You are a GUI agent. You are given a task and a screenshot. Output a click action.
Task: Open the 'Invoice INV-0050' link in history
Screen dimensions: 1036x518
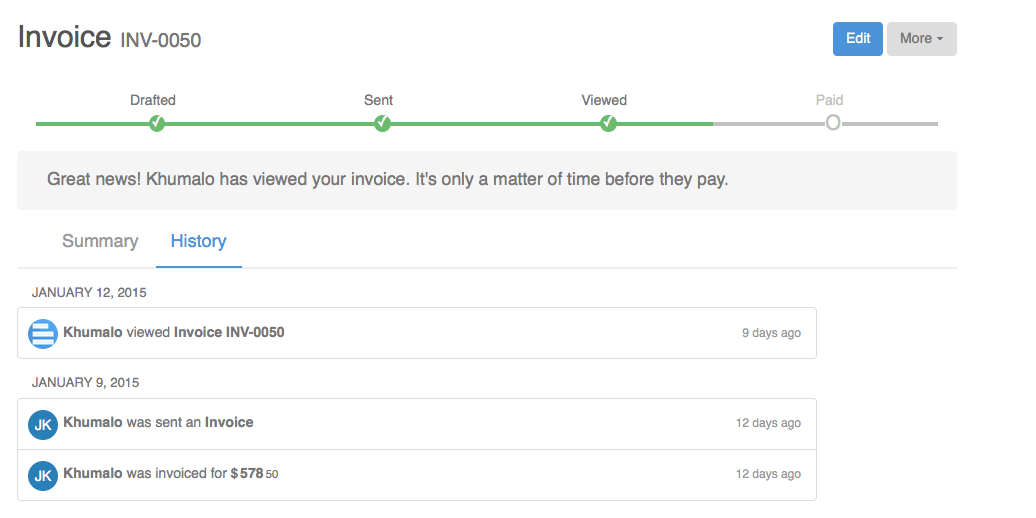click(229, 332)
